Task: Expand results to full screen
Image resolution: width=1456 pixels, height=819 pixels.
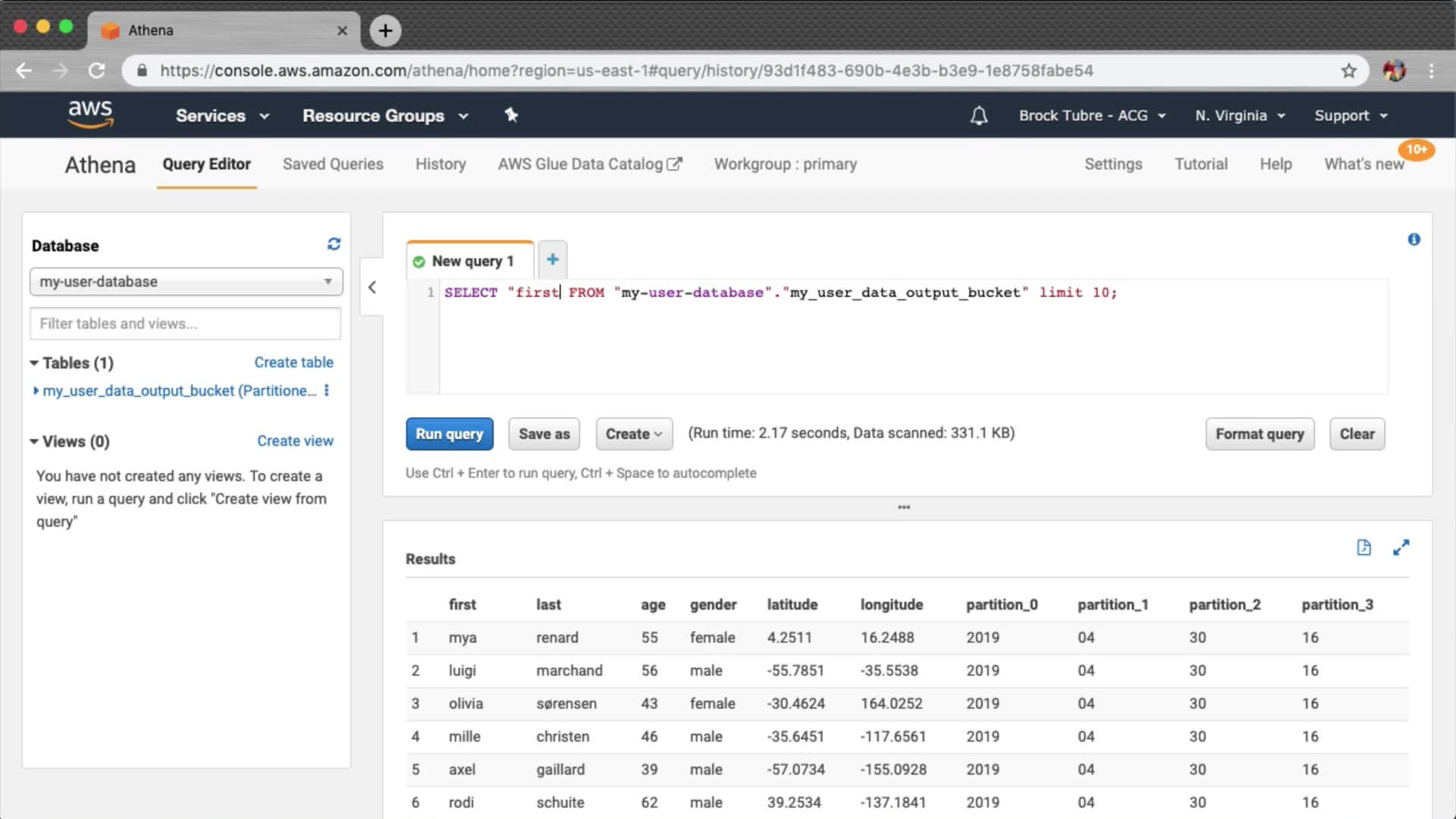Action: pyautogui.click(x=1401, y=548)
